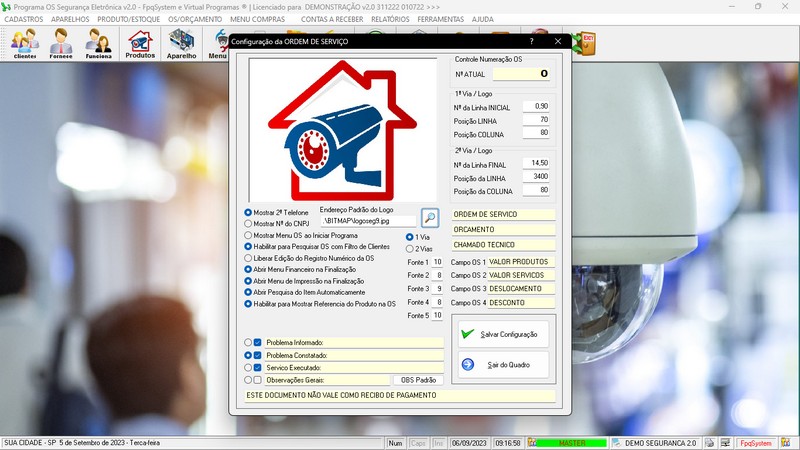Toggle Abrir Pesquisa do Item Automaticamente
This screenshot has height=450, width=800.
coord(248,292)
